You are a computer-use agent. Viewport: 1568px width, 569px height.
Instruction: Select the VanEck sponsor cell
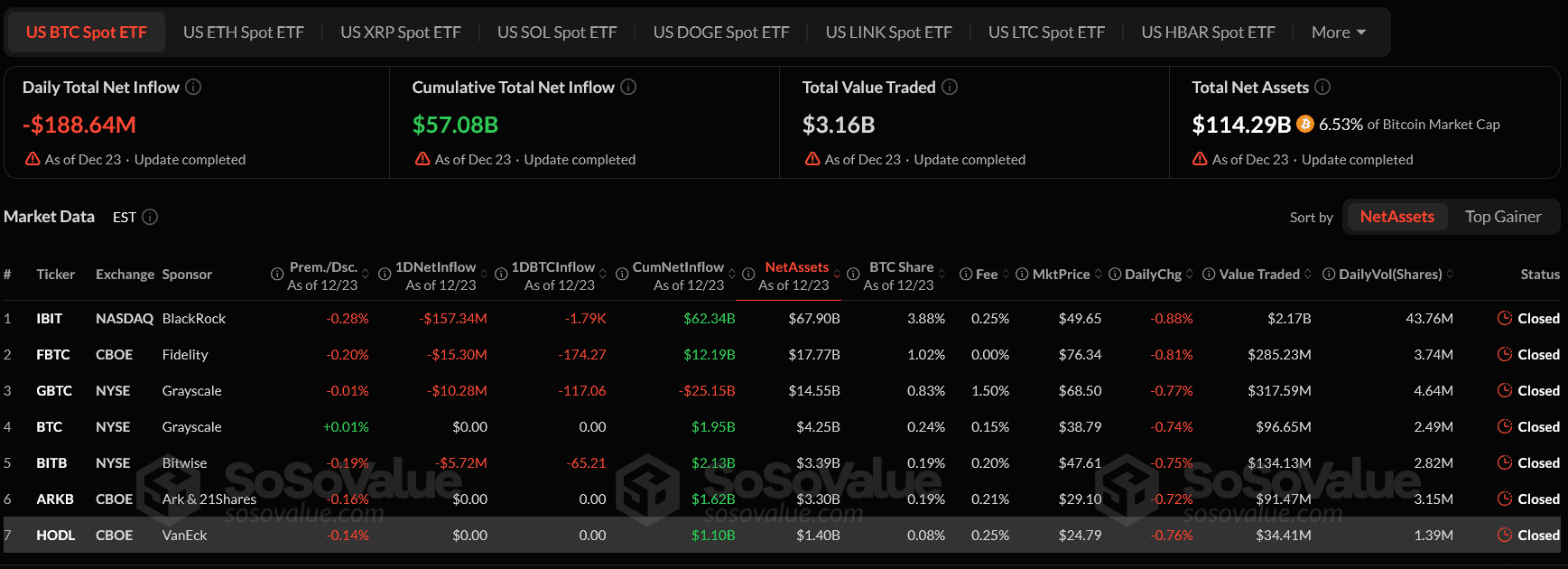pos(185,536)
